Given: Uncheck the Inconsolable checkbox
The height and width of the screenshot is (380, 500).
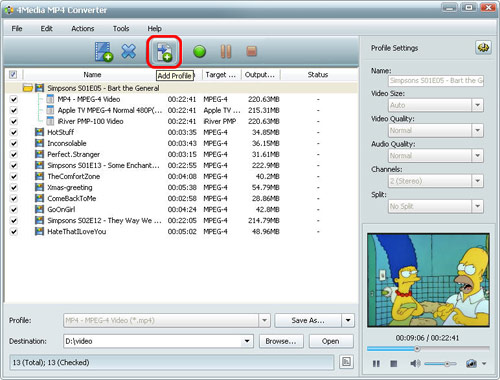Looking at the screenshot, I should pyautogui.click(x=14, y=143).
